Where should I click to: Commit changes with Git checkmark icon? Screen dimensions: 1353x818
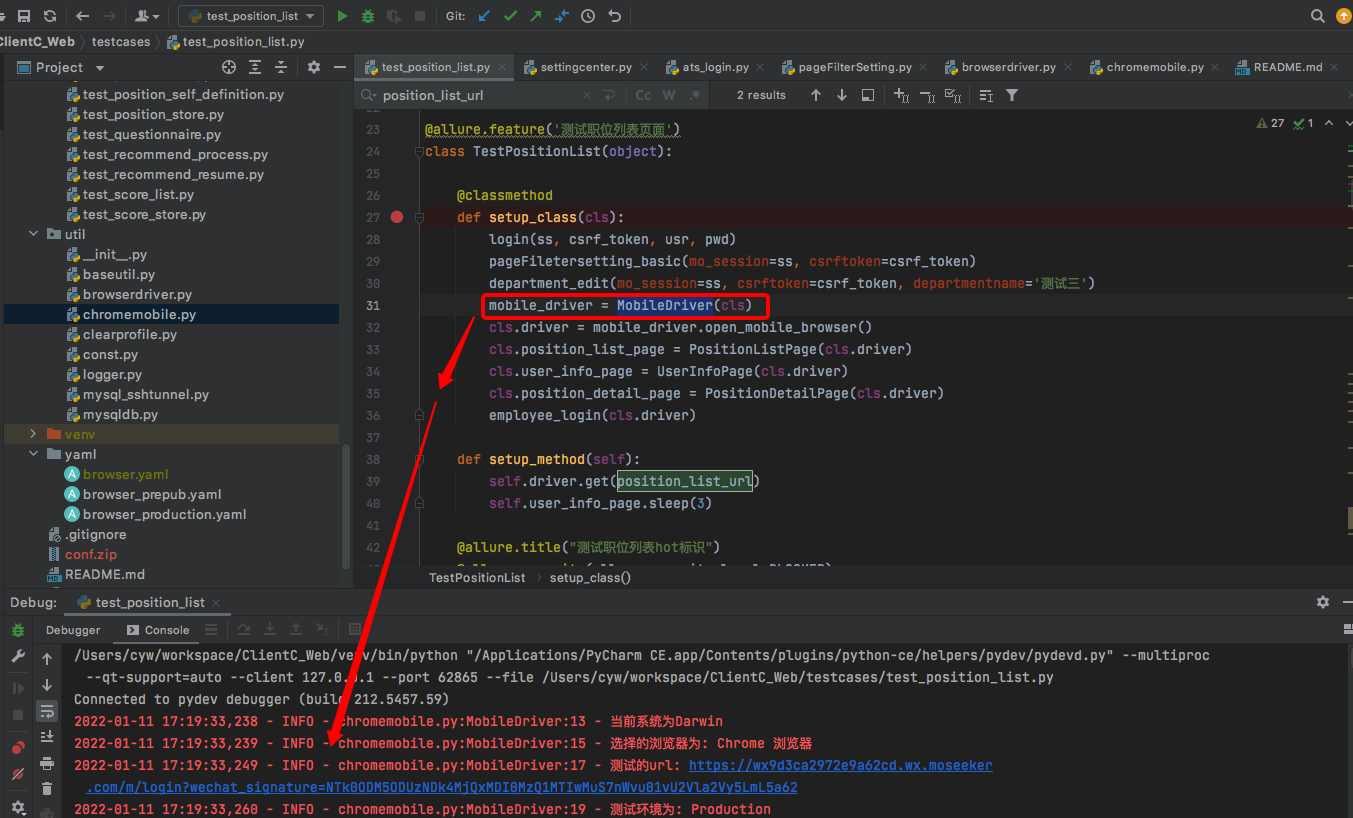coord(511,16)
